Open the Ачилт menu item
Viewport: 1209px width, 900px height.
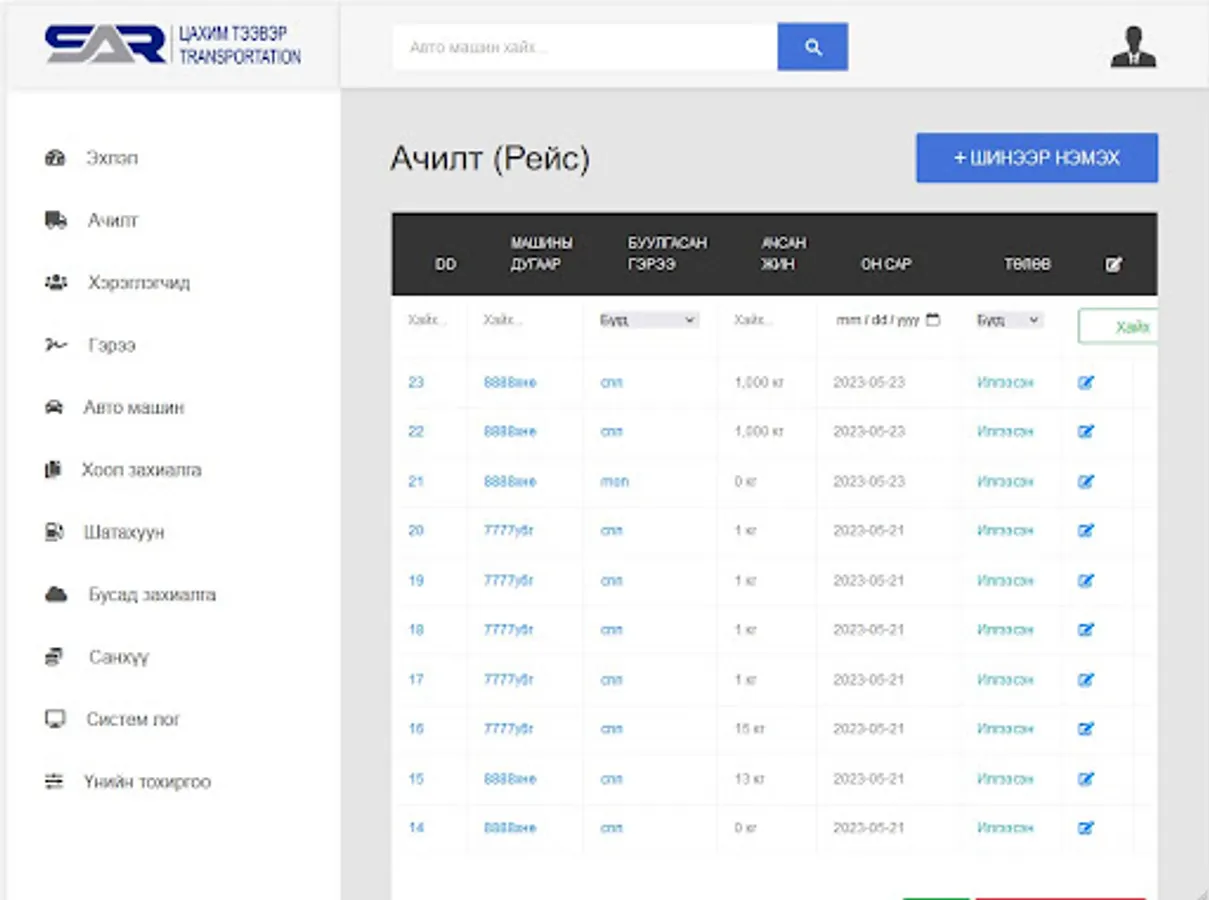[x=113, y=220]
